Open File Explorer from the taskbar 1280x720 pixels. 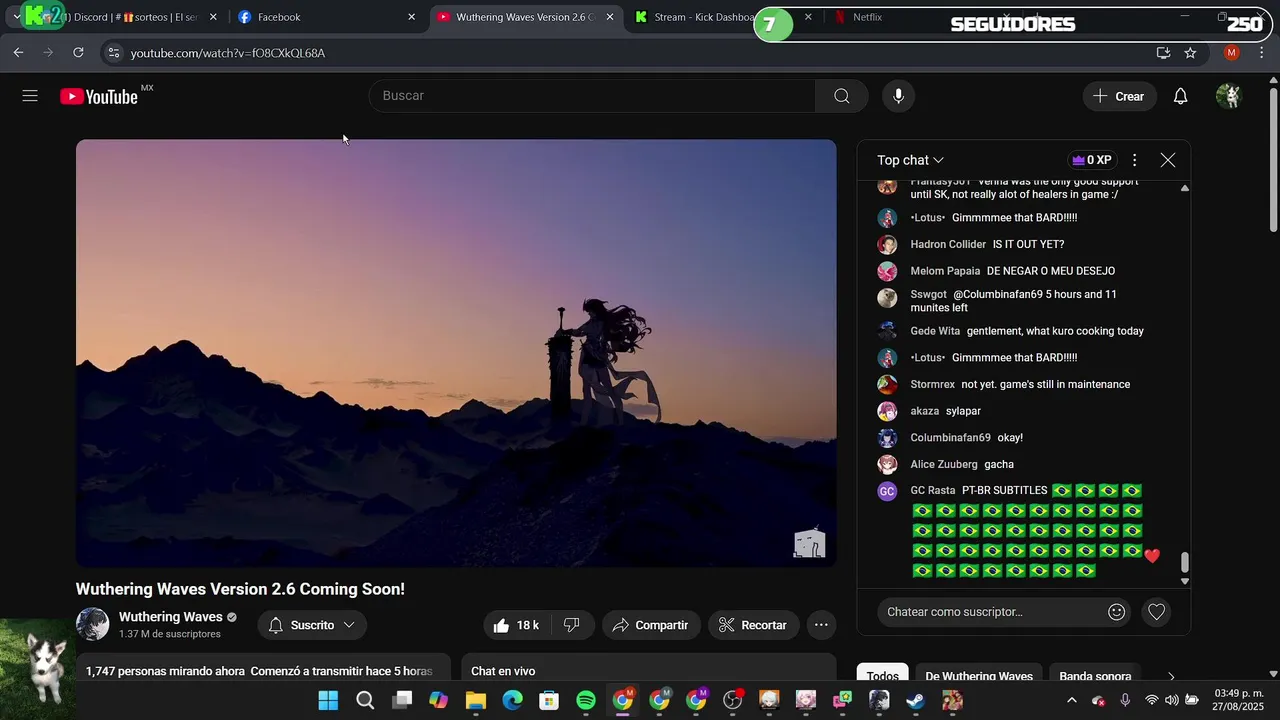[475, 701]
